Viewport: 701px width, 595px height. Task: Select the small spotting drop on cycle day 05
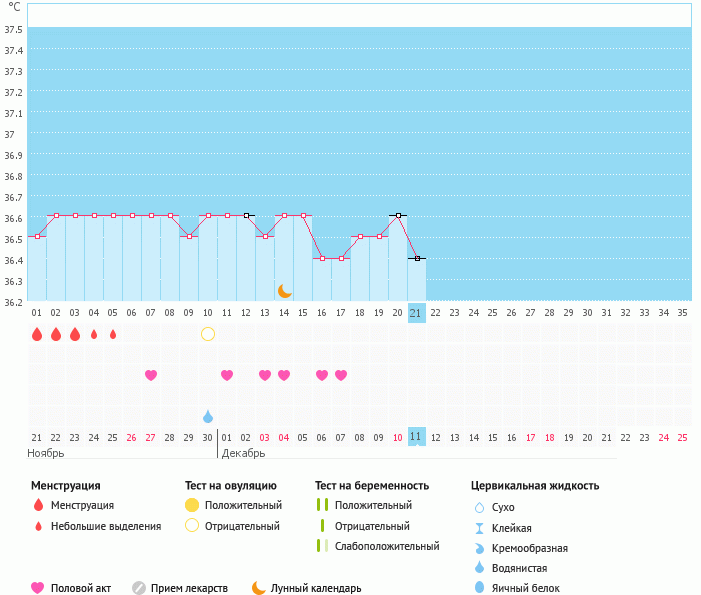pyautogui.click(x=113, y=334)
